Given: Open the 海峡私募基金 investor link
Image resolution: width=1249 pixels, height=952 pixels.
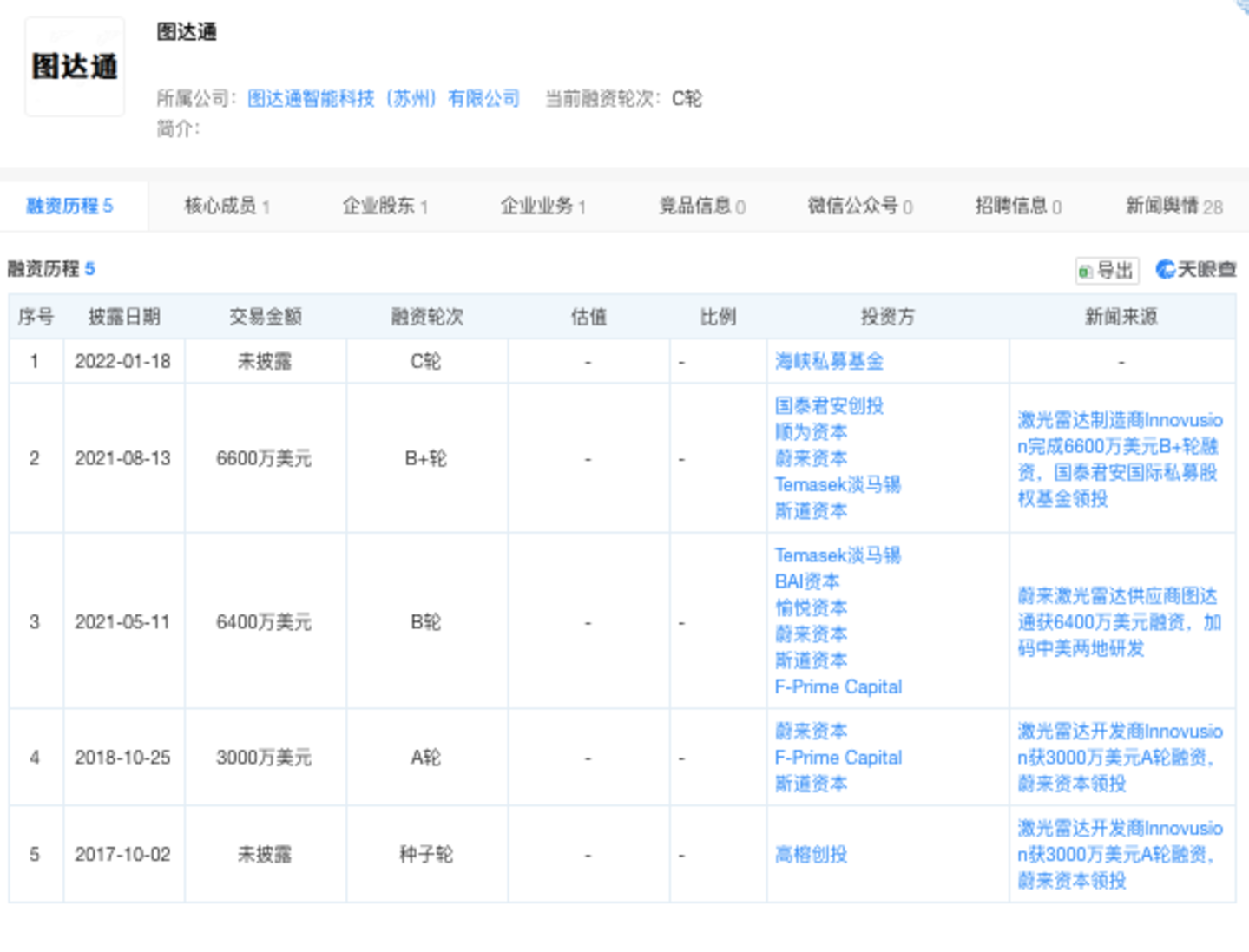Looking at the screenshot, I should [828, 361].
